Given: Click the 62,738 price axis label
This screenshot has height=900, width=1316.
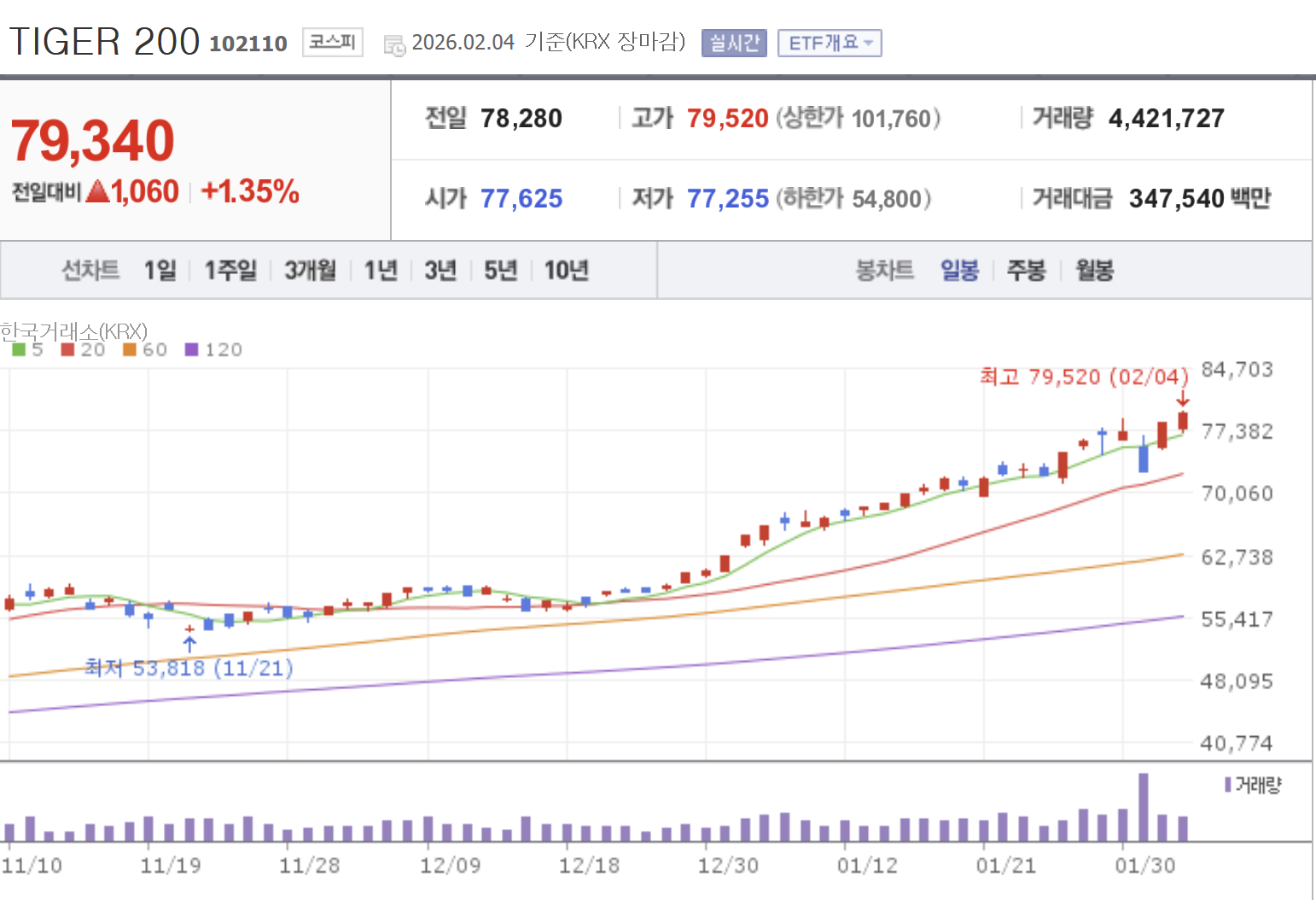Looking at the screenshot, I should click(1237, 558).
